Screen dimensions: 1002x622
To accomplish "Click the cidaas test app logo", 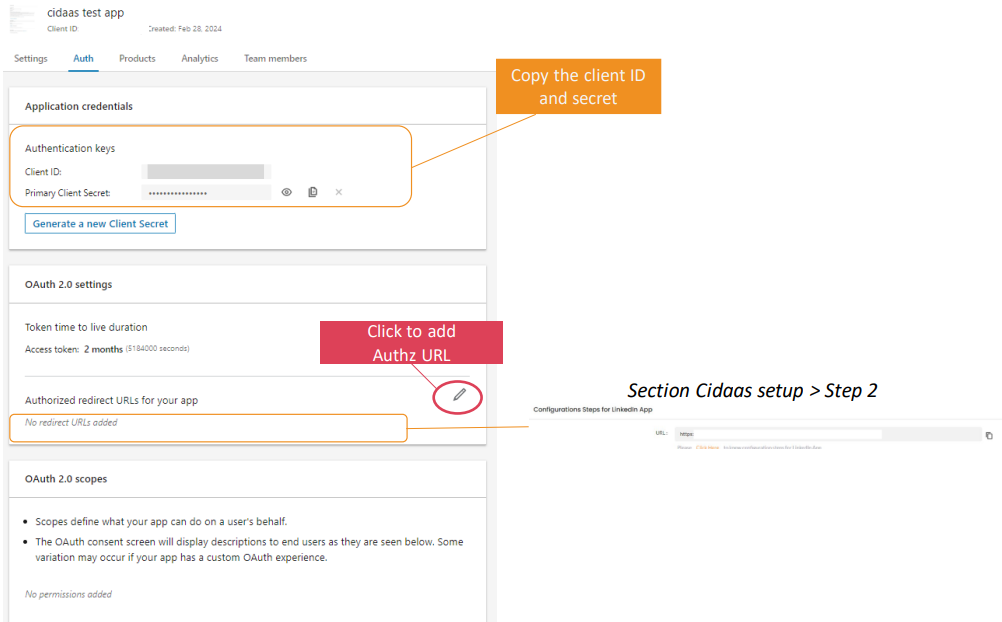I will pos(21,19).
